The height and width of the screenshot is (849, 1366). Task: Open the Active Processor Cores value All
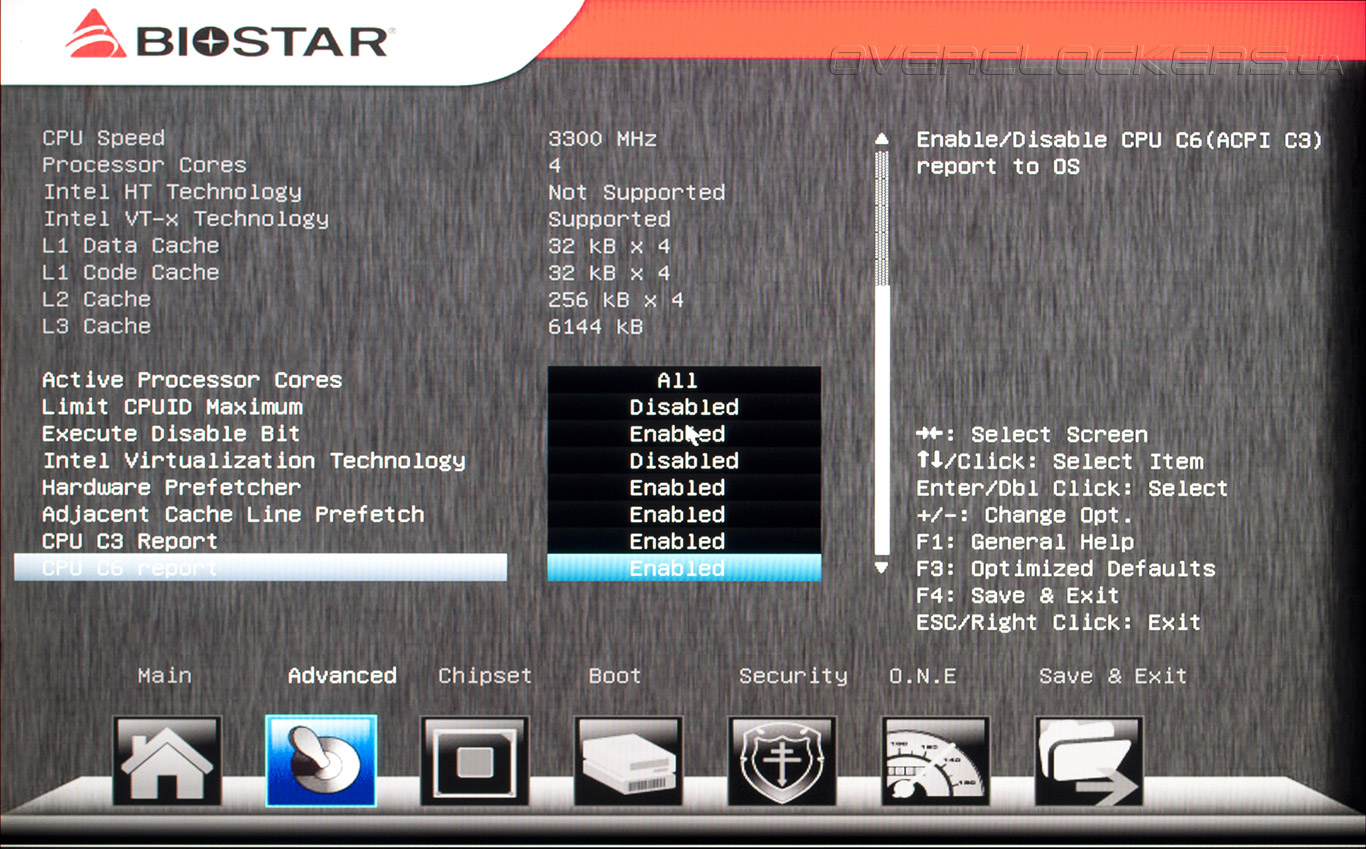pyautogui.click(x=684, y=380)
